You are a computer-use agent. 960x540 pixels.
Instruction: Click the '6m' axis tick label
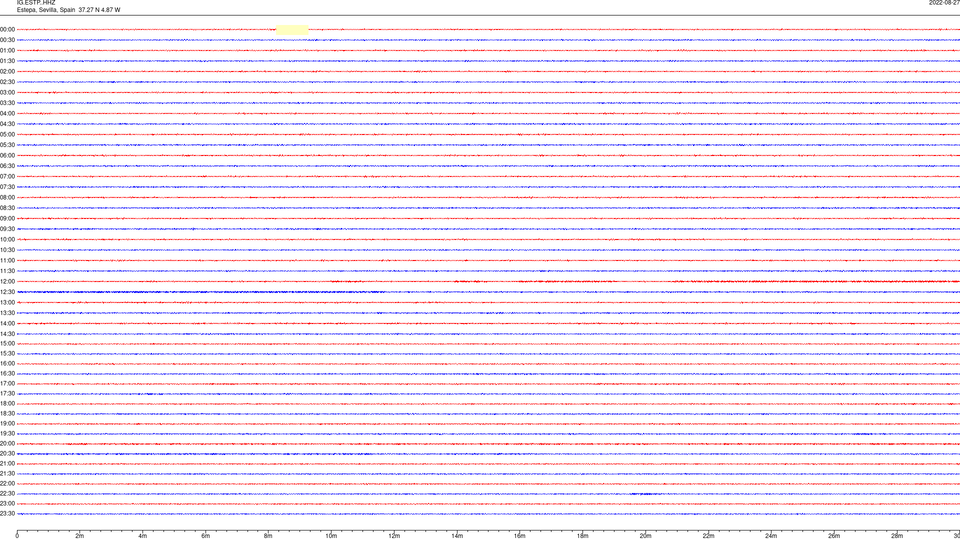coord(205,536)
